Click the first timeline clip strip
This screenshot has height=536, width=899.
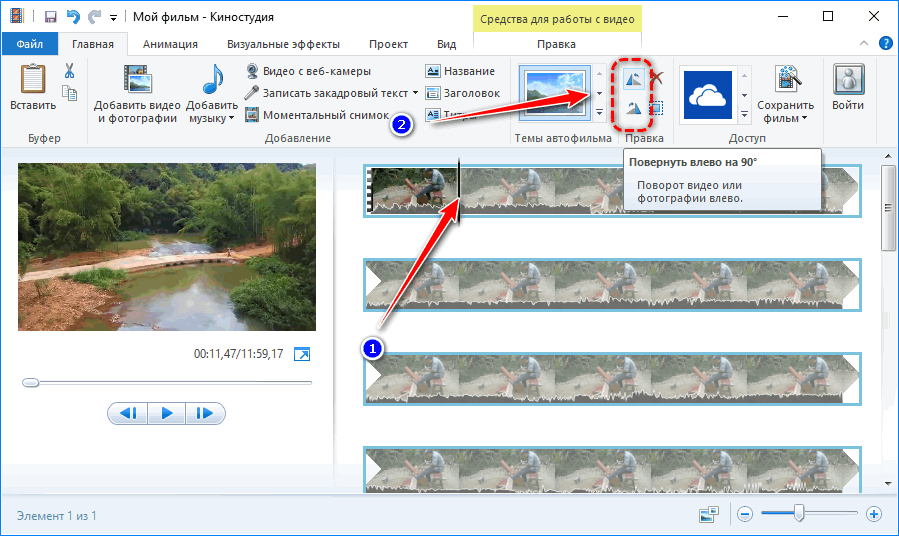pos(612,191)
